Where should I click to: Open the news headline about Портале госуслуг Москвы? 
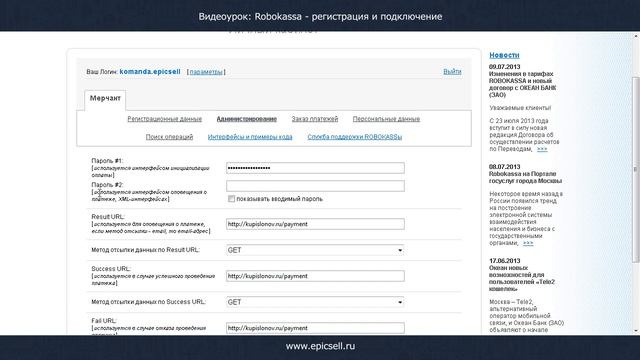(525, 177)
